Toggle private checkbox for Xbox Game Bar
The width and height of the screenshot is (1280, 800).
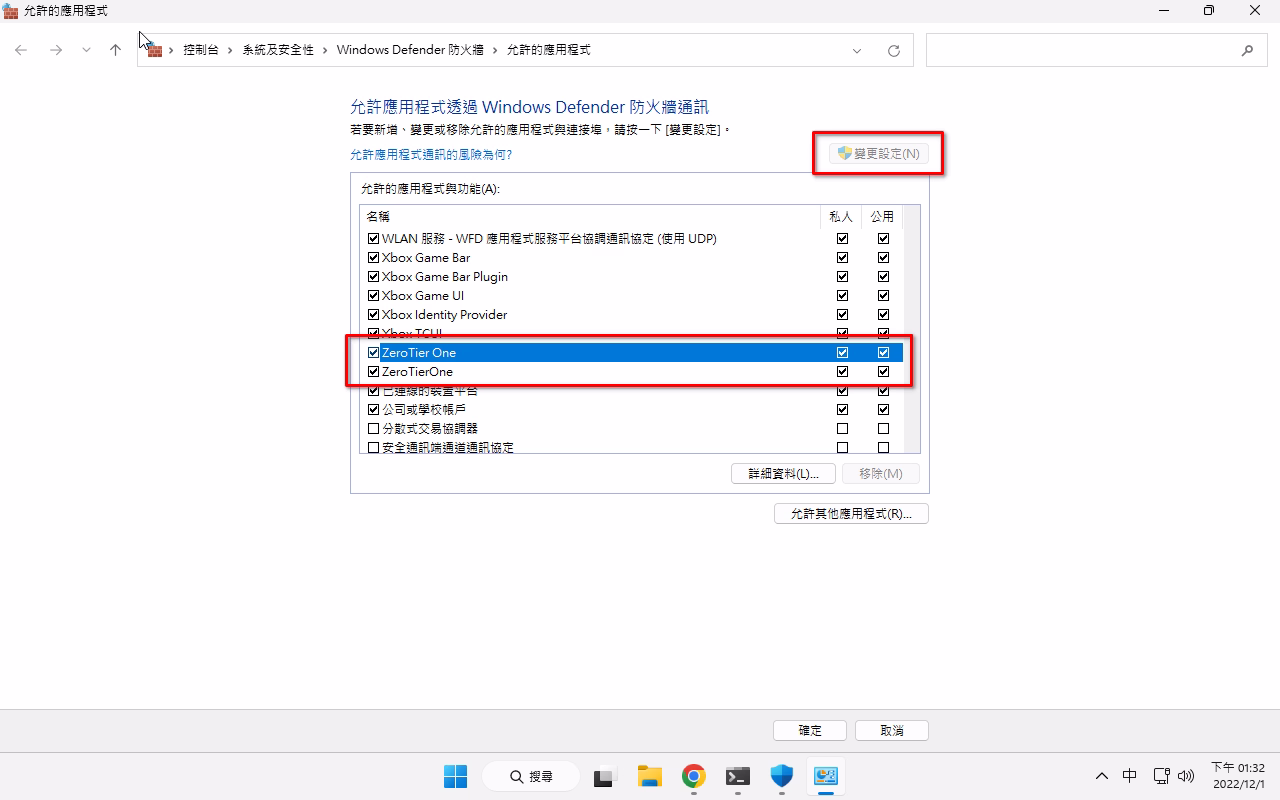point(842,258)
